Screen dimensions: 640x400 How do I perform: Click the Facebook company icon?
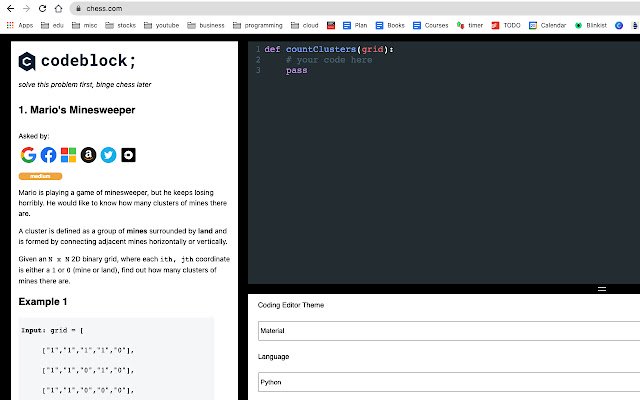[48, 155]
